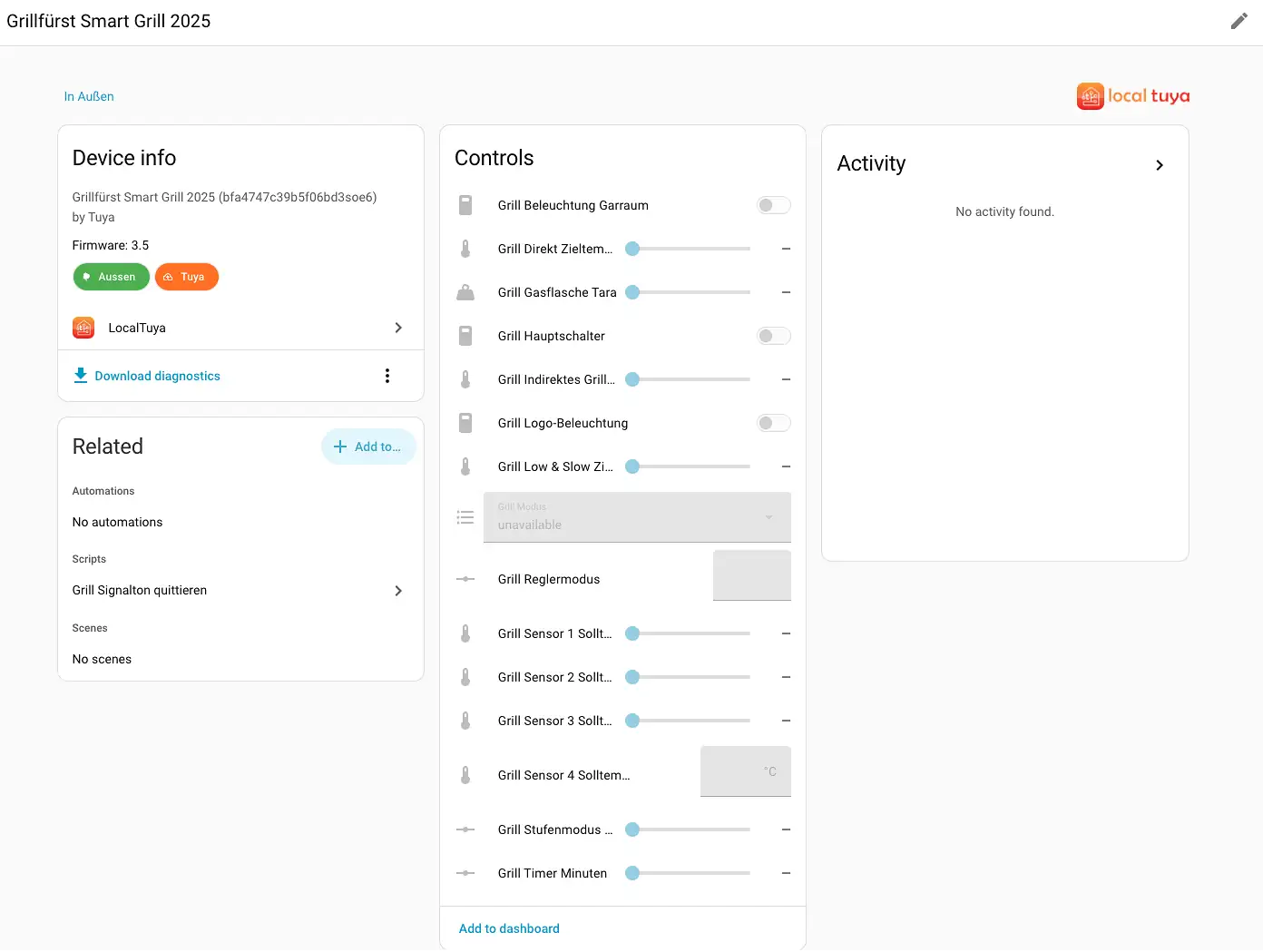The width and height of the screenshot is (1263, 952).
Task: Adjust the Grill Direkt Zieltemperatur slider
Action: click(x=690, y=249)
